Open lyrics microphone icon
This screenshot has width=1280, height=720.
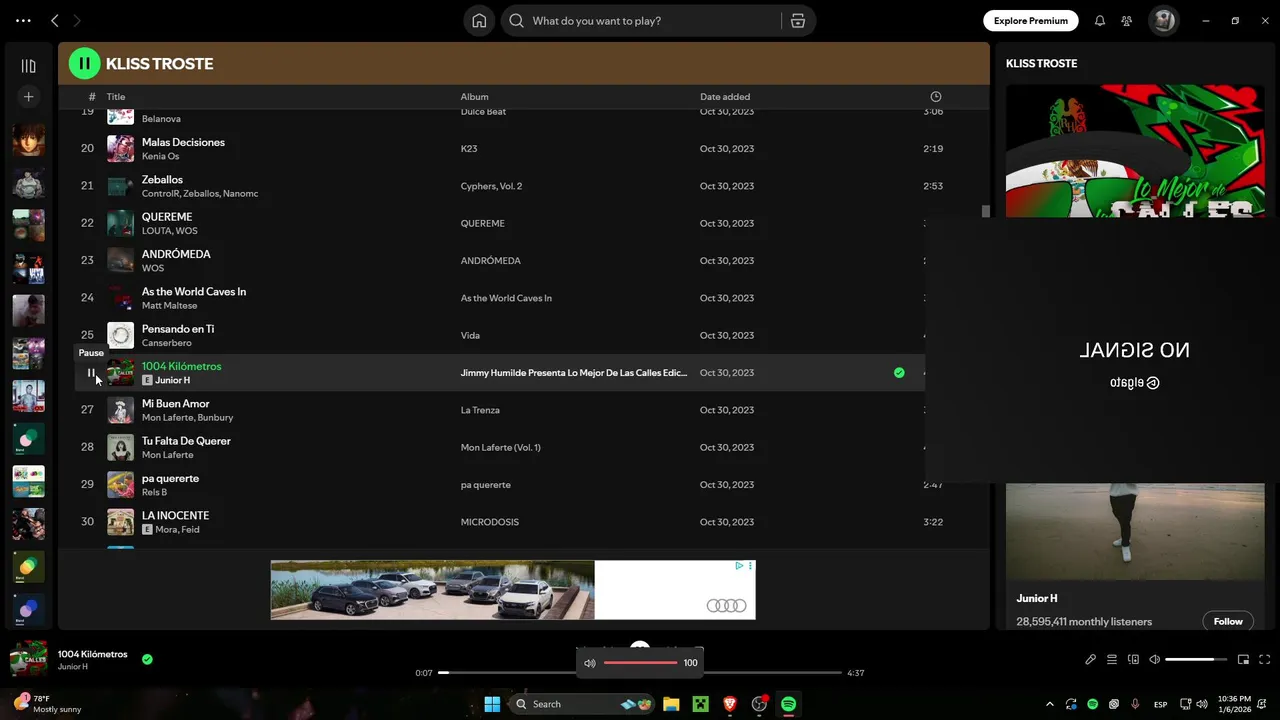[1090, 659]
